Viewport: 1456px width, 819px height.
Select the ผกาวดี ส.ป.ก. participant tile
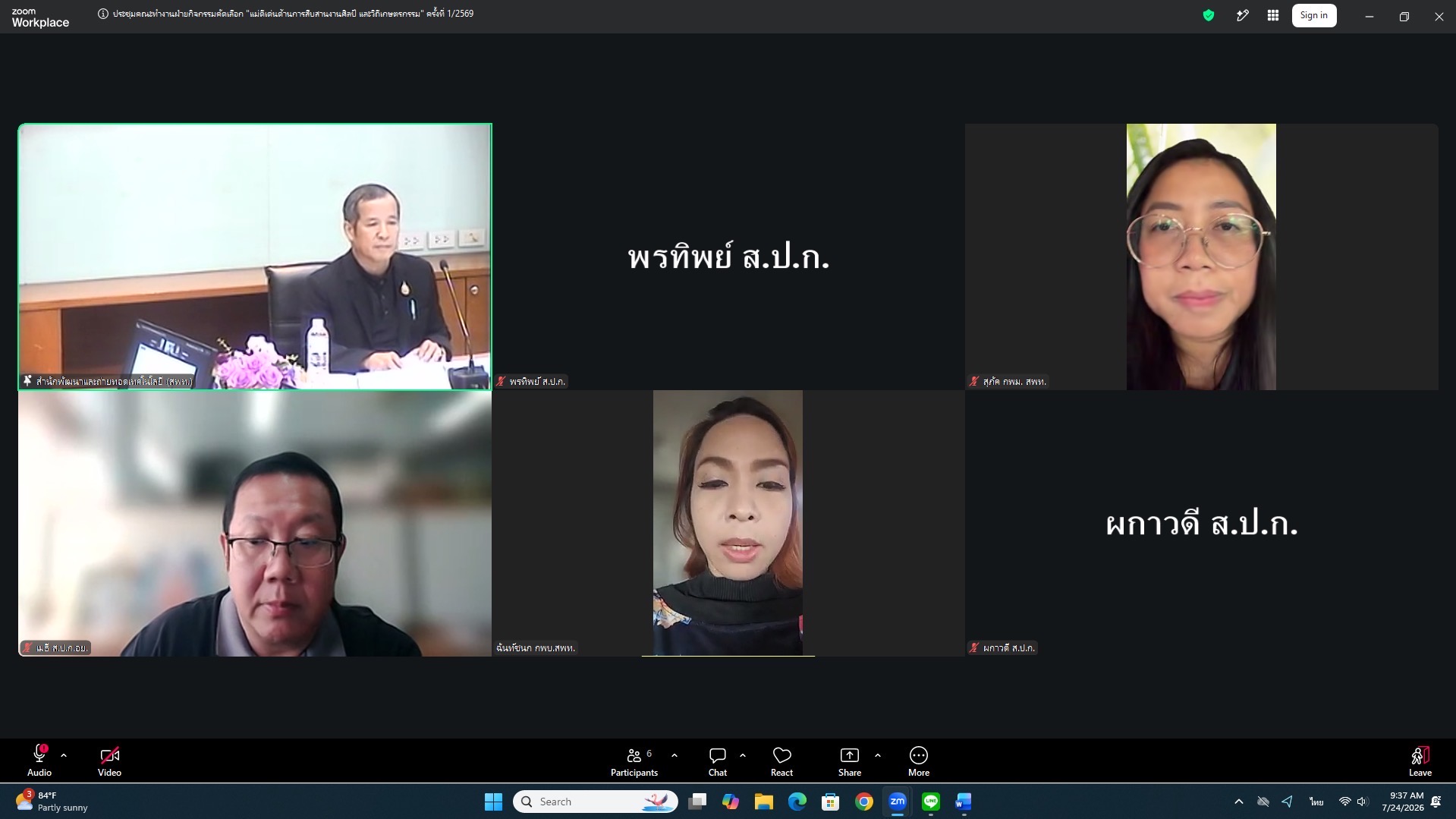pyautogui.click(x=1201, y=523)
